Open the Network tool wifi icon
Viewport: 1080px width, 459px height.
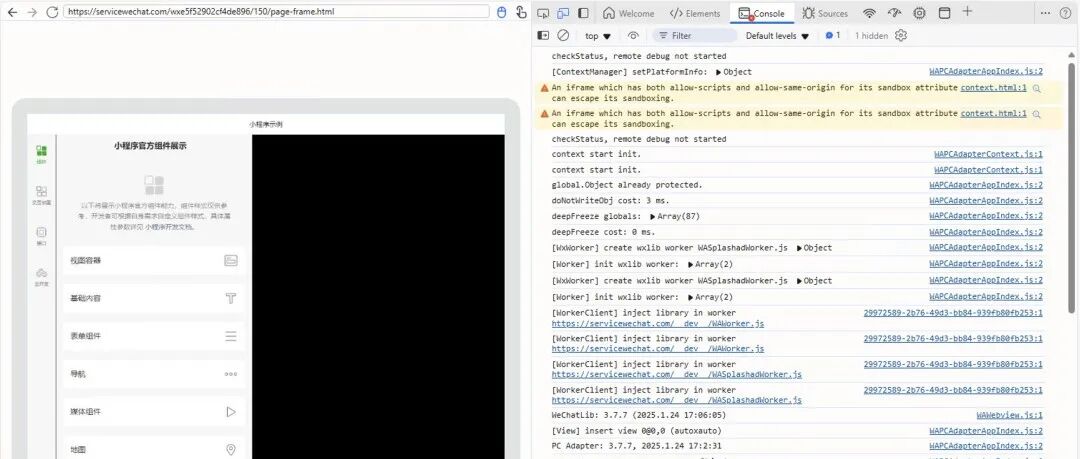(x=870, y=13)
